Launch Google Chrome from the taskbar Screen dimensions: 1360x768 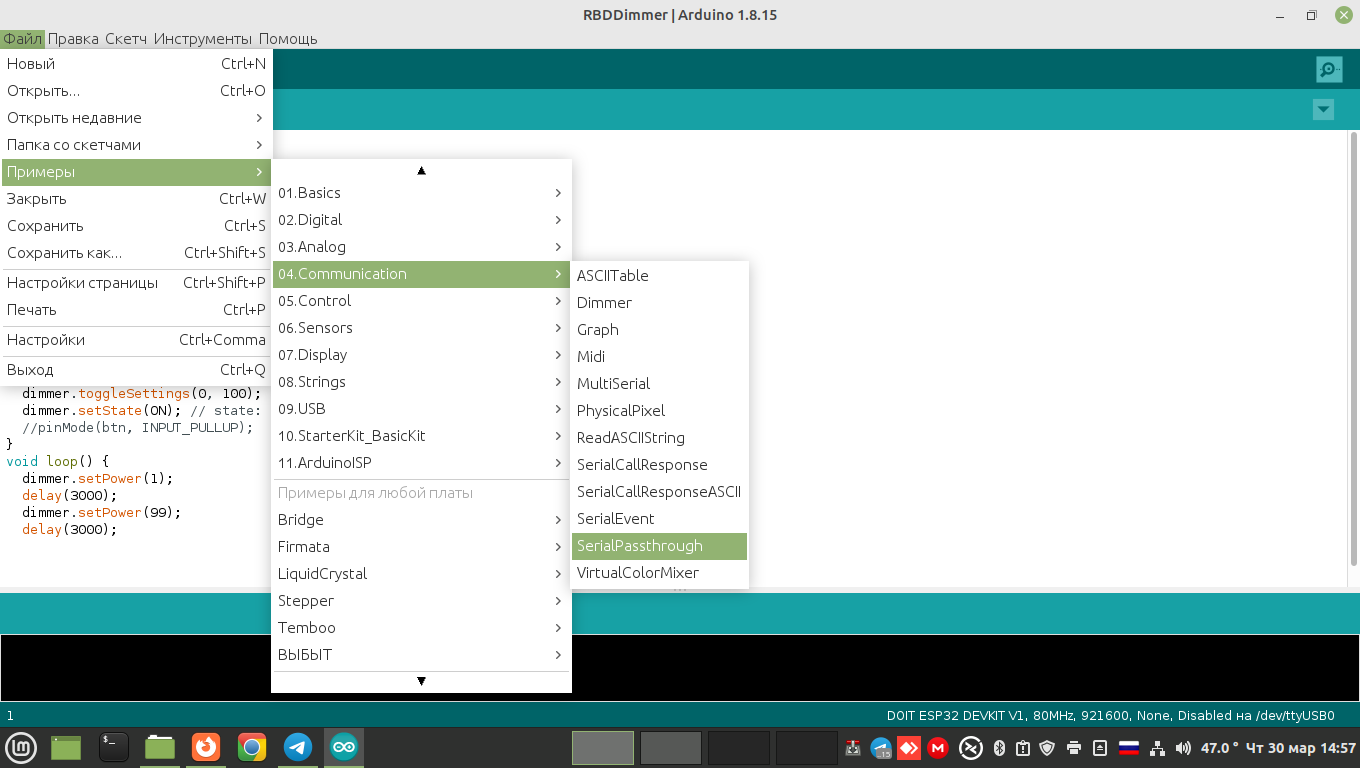click(x=252, y=747)
